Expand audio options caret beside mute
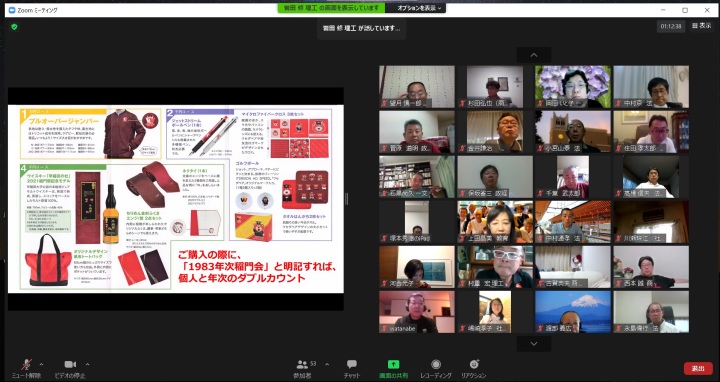 click(41, 365)
